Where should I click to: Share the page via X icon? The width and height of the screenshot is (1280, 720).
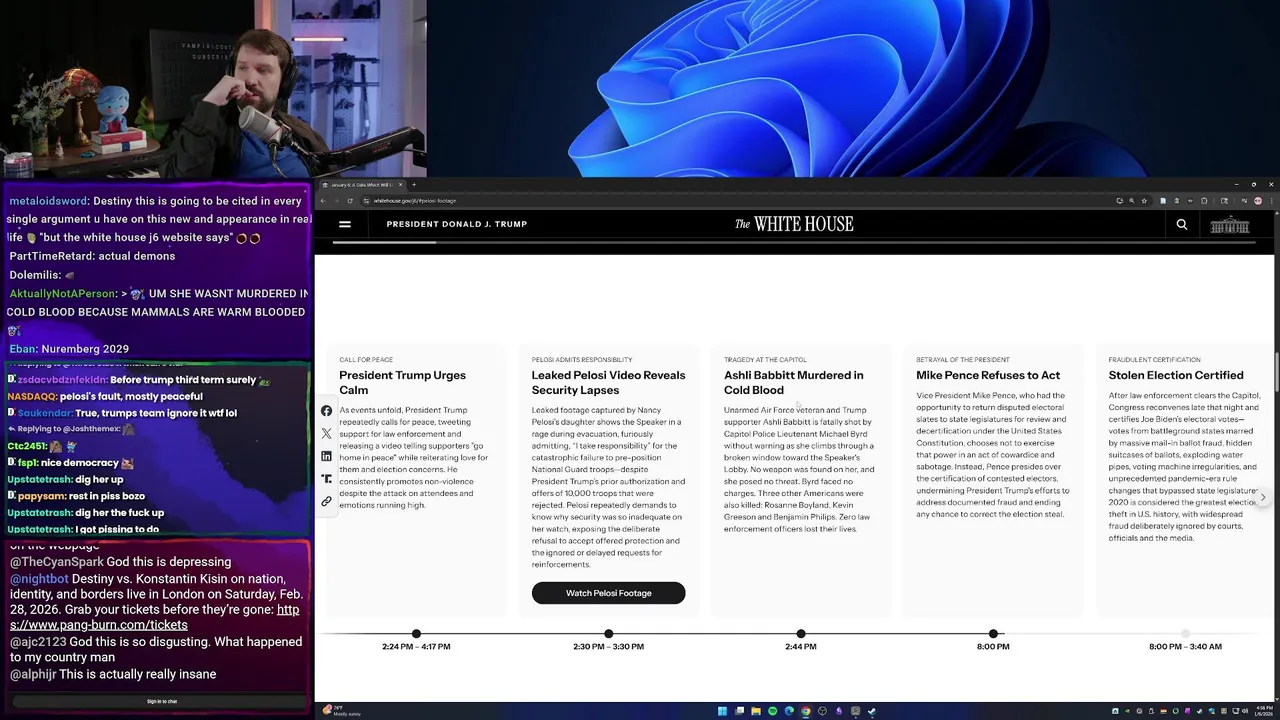pos(326,433)
